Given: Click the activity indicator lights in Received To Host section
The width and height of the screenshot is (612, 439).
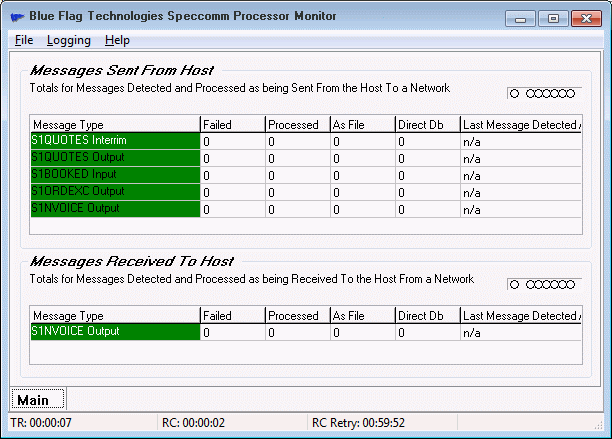Looking at the screenshot, I should [x=542, y=284].
